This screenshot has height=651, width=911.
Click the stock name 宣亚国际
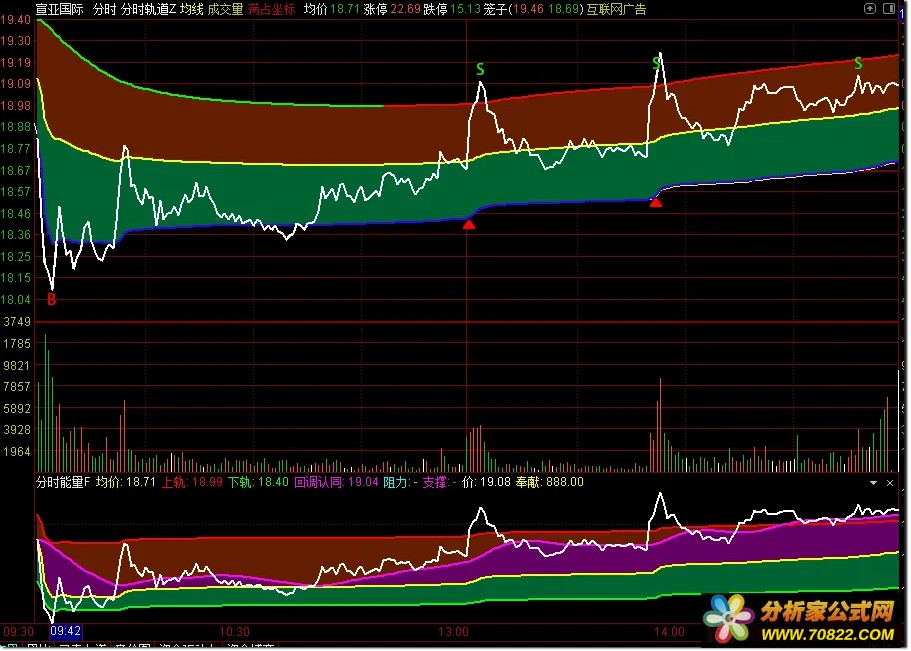pyautogui.click(x=59, y=9)
